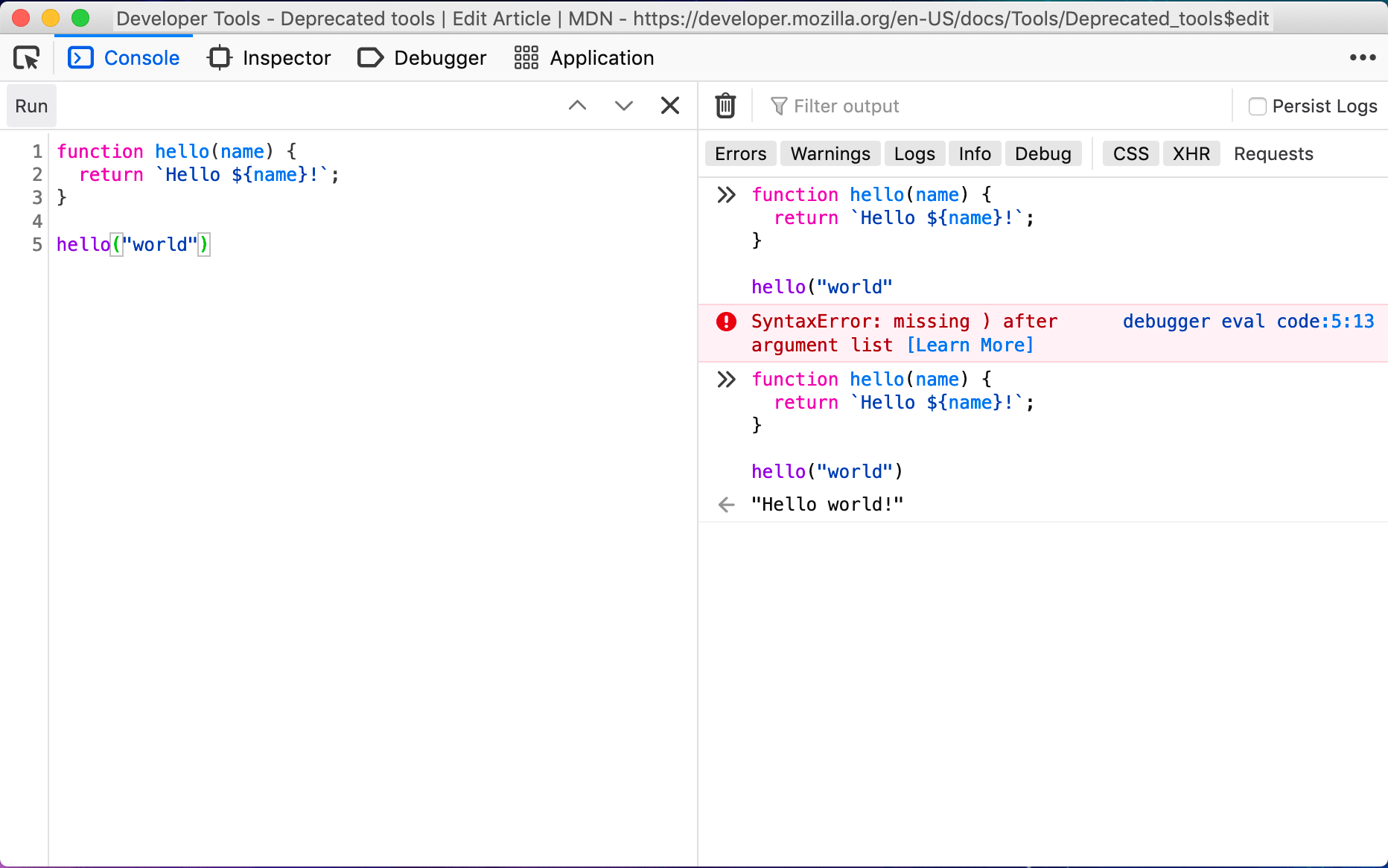This screenshot has width=1388, height=868.
Task: Open the Debugger panel
Action: 421,57
